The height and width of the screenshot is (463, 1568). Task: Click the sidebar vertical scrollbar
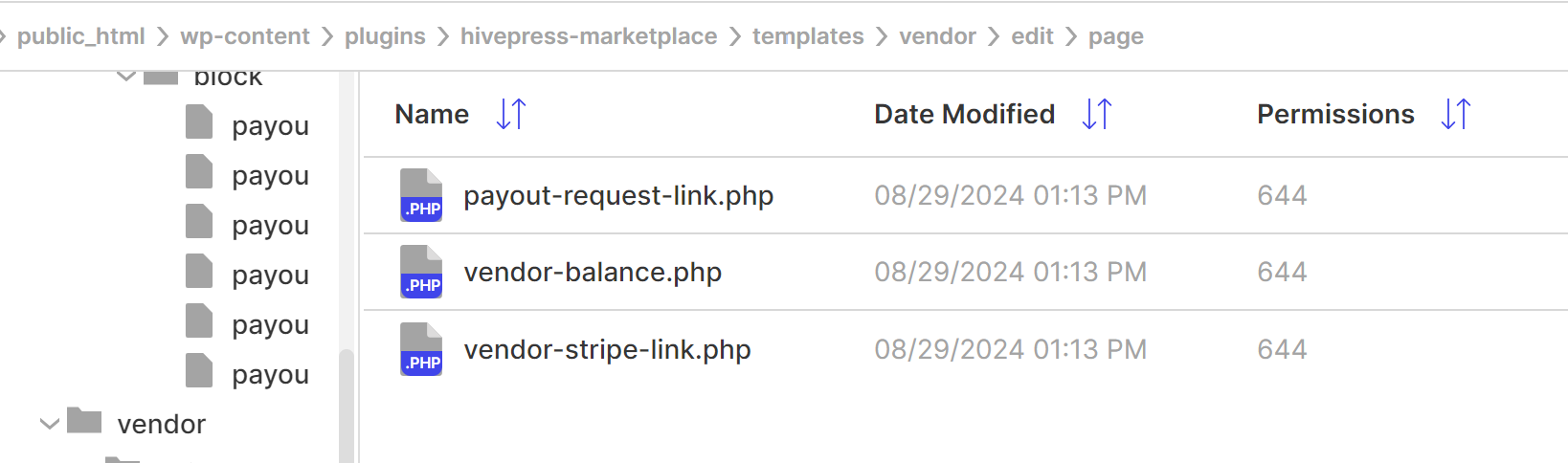[x=347, y=406]
